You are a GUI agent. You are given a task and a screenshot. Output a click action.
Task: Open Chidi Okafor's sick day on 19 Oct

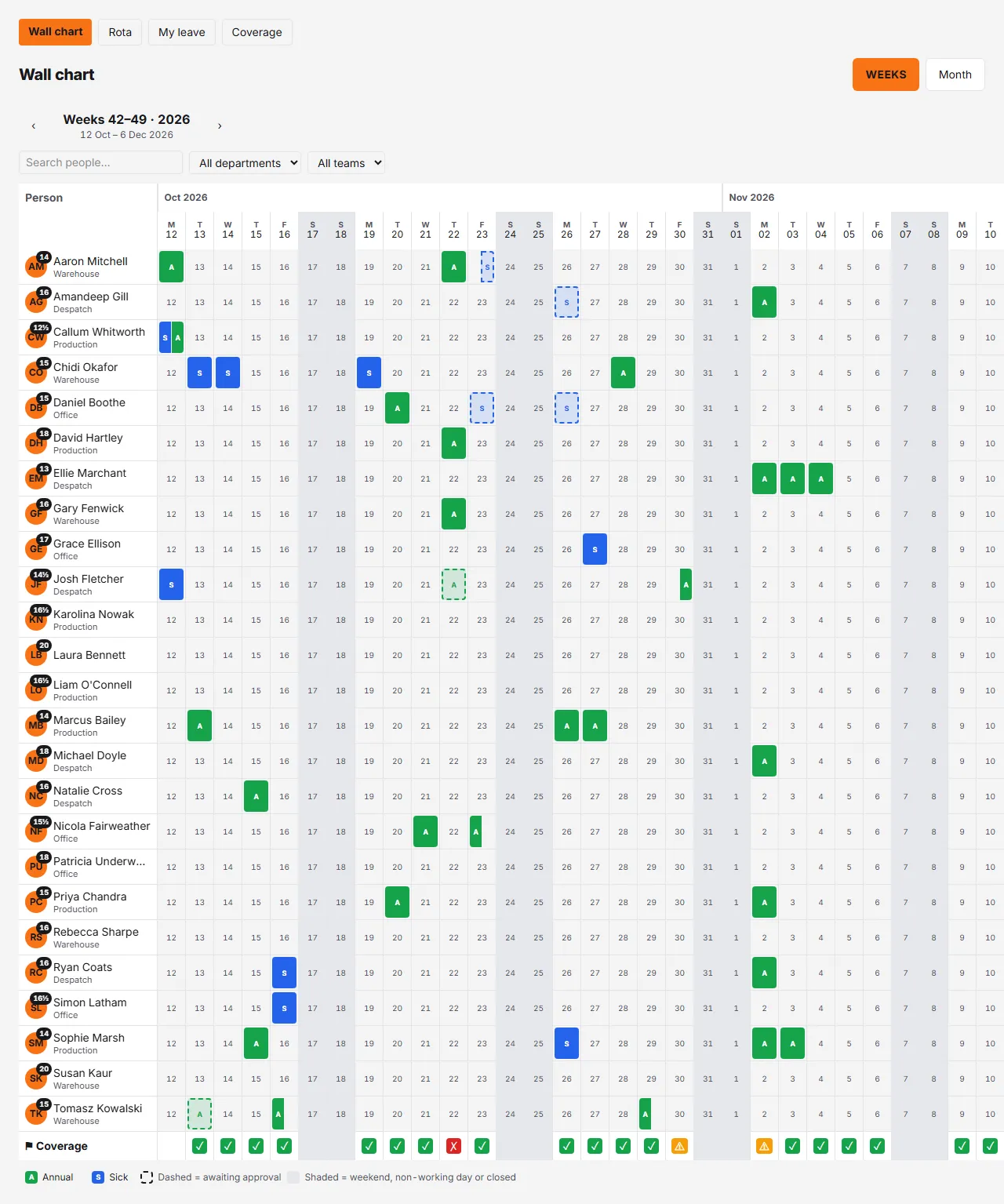[x=369, y=373]
